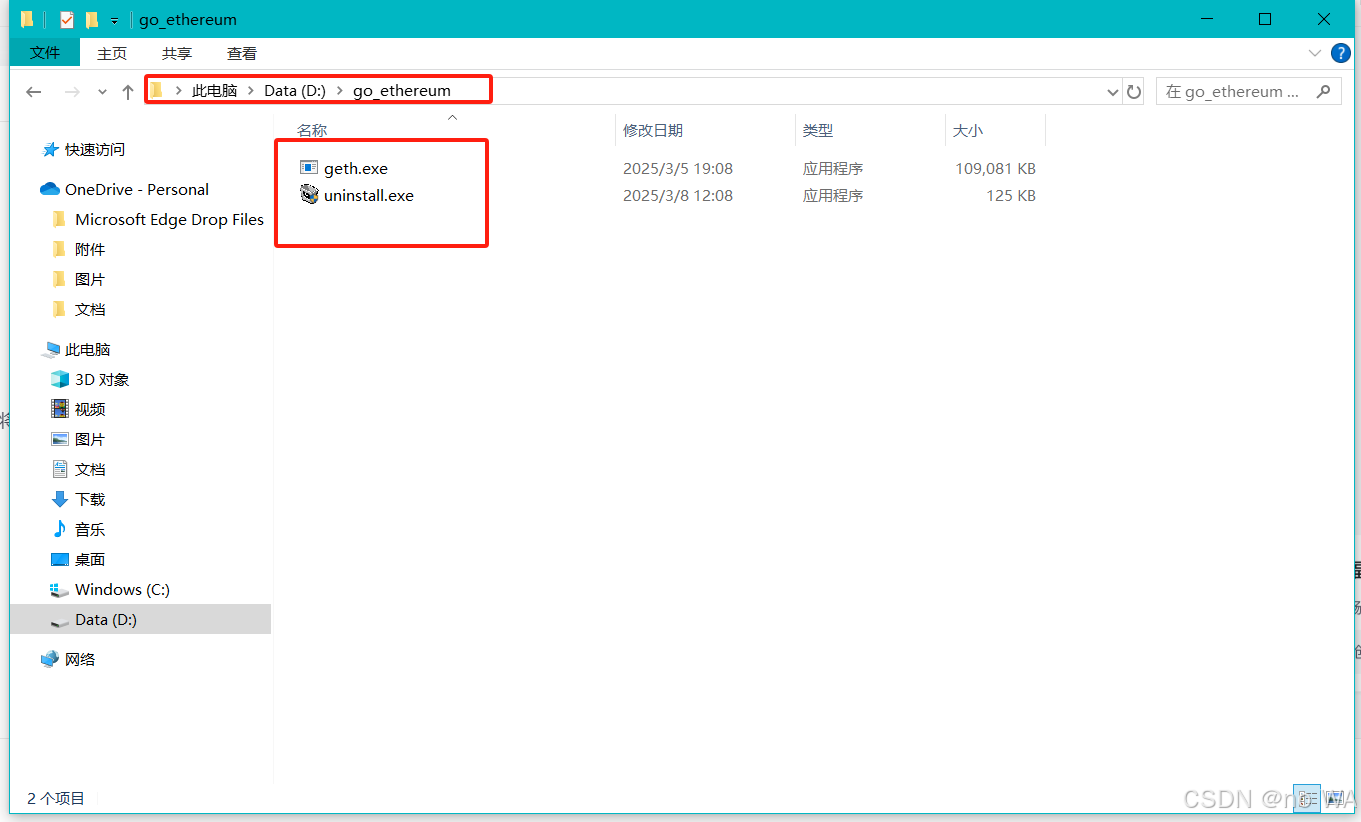The image size is (1361, 822).
Task: Switch to details view in status bar
Action: pos(1307,798)
